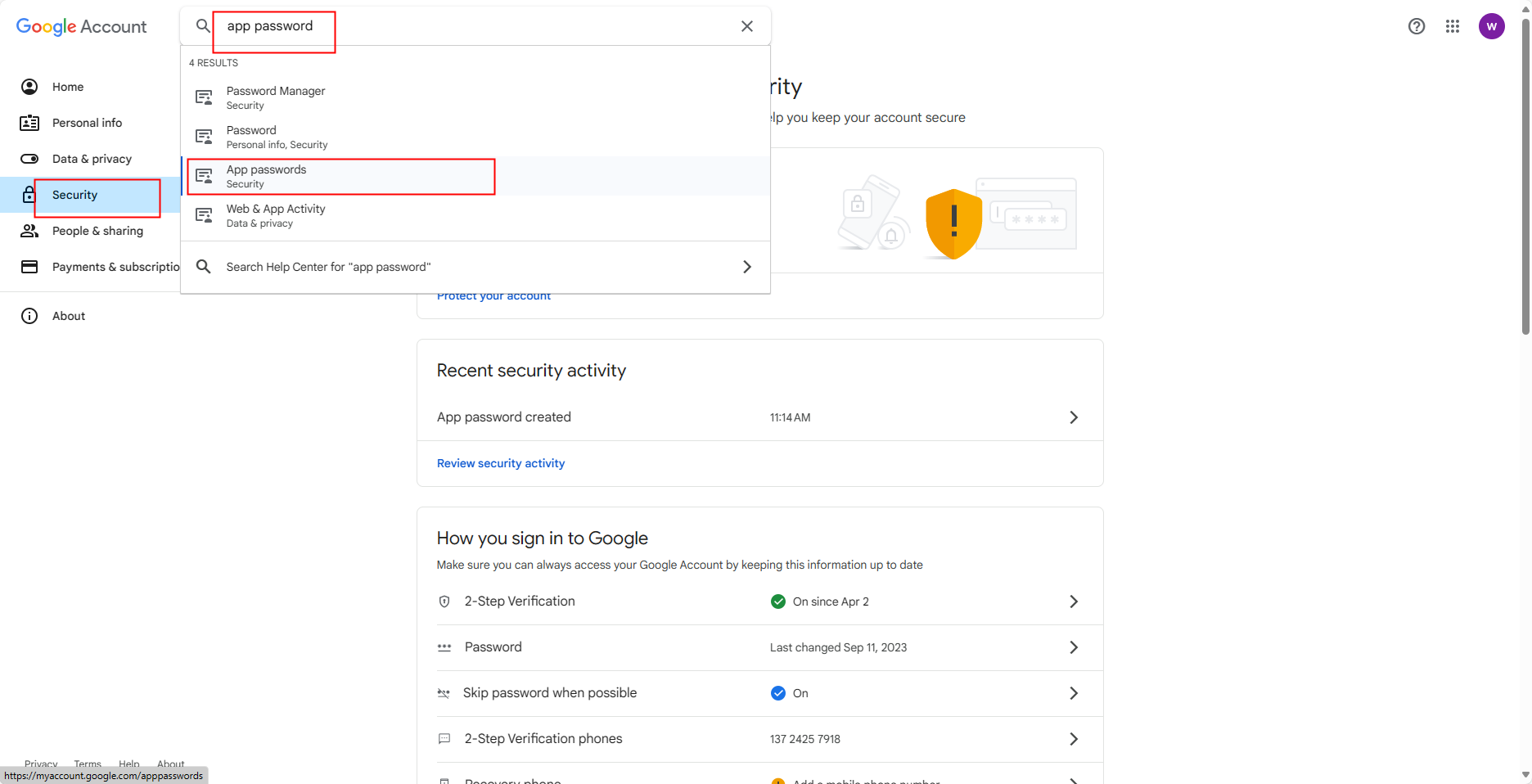Clear the search with the X icon
Screen dimensions: 1532x784
tap(747, 26)
